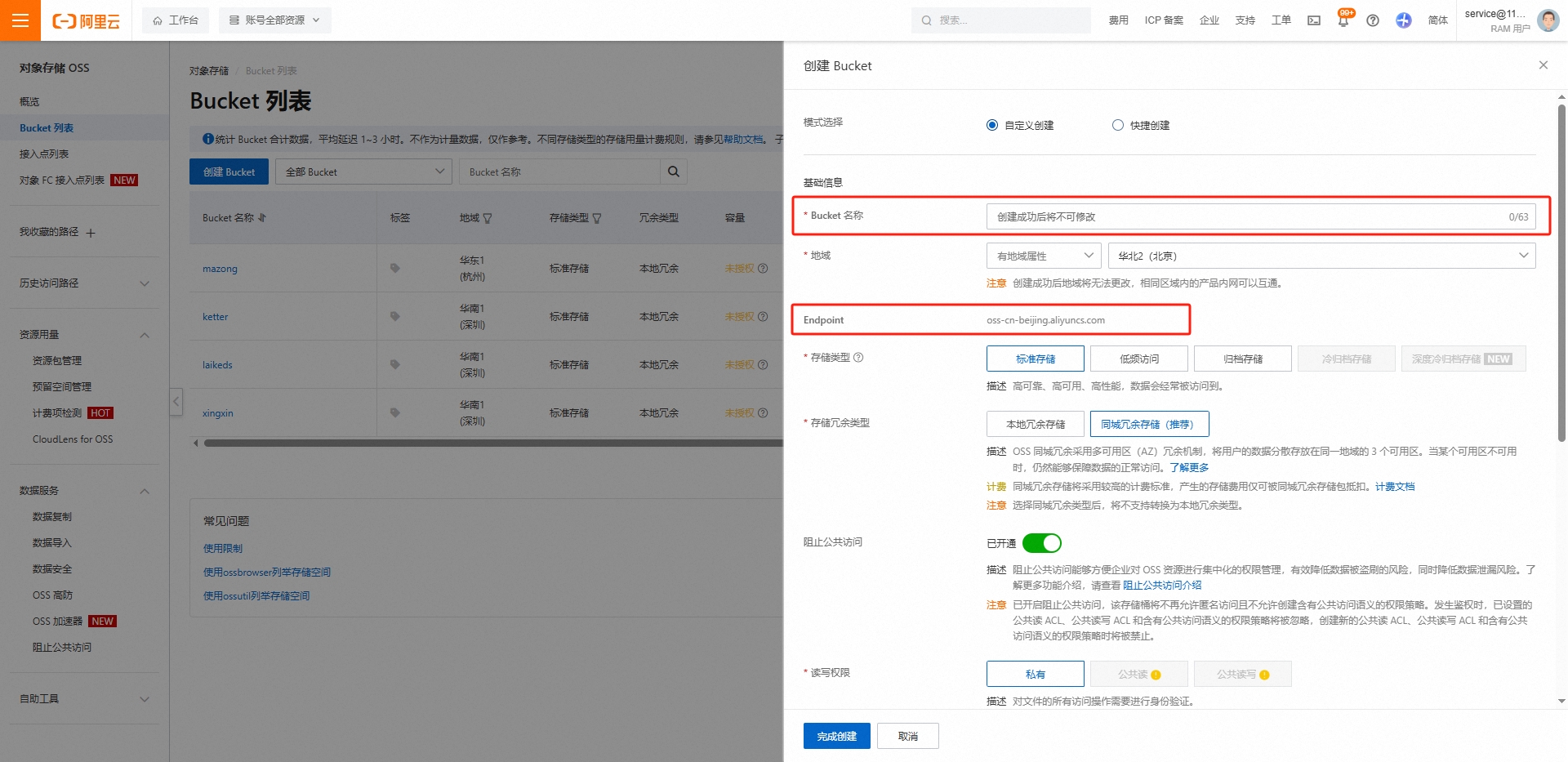Click the Alibaba Cloud logo
Viewport: 1568px width, 762px height.
84,20
